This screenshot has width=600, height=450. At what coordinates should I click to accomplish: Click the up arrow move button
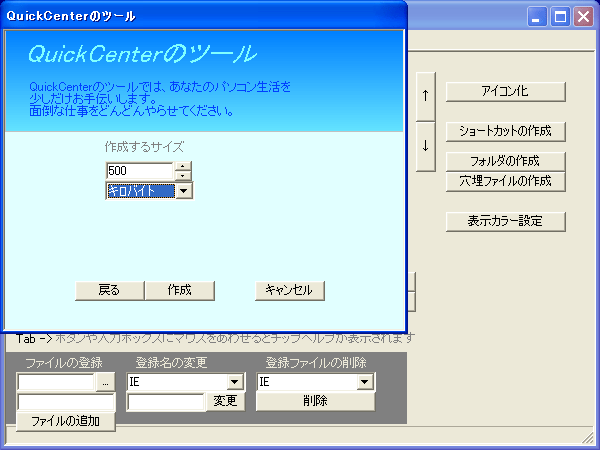tap(426, 96)
